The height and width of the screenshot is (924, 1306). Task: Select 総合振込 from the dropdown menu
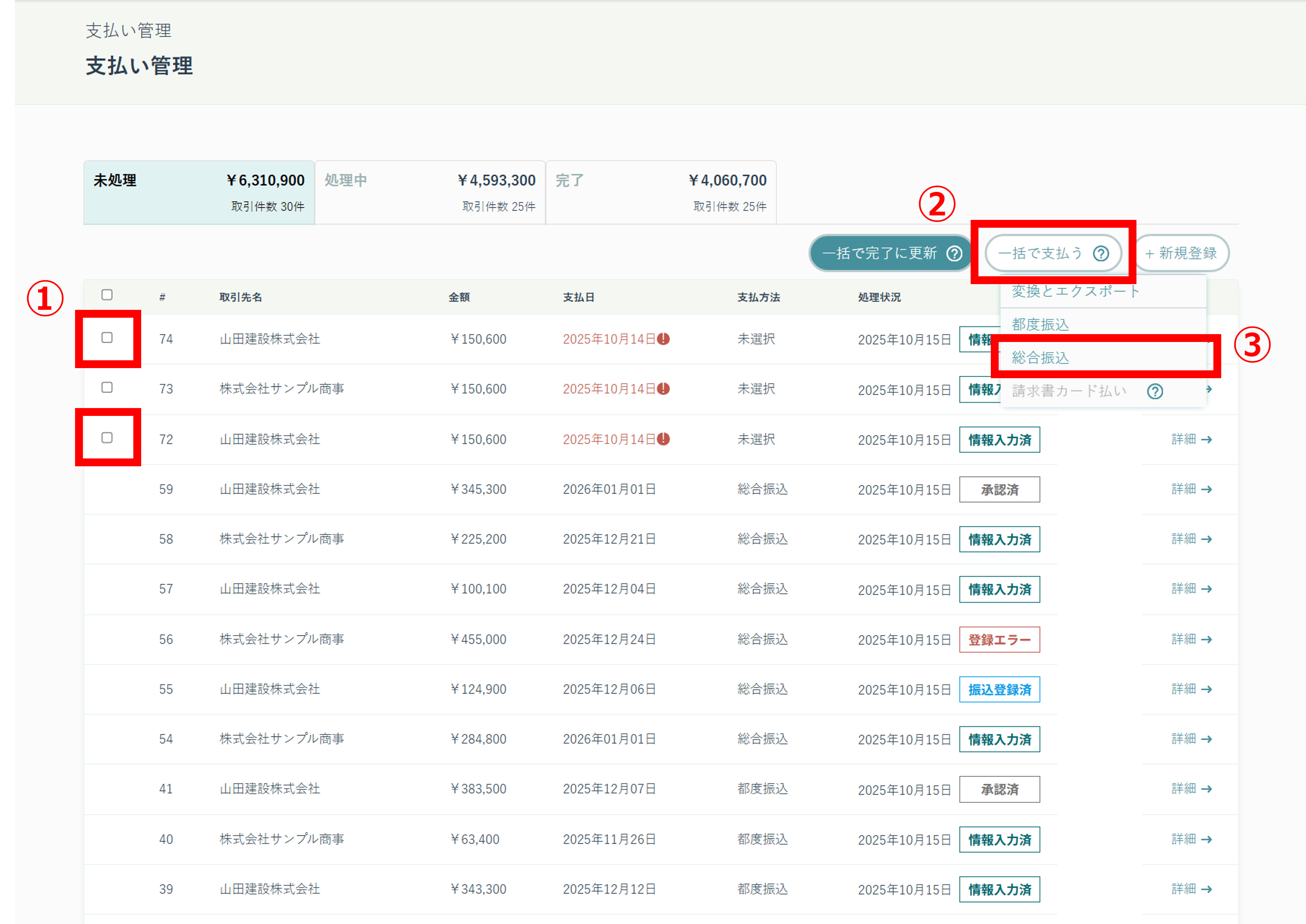pos(1103,358)
